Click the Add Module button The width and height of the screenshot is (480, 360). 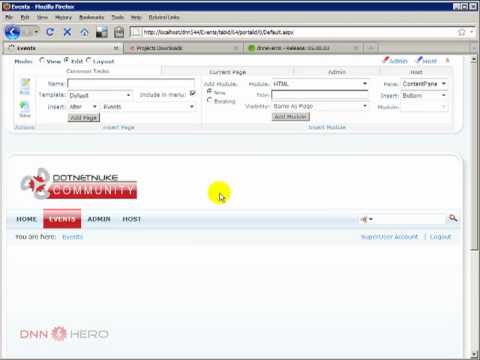tap(290, 117)
